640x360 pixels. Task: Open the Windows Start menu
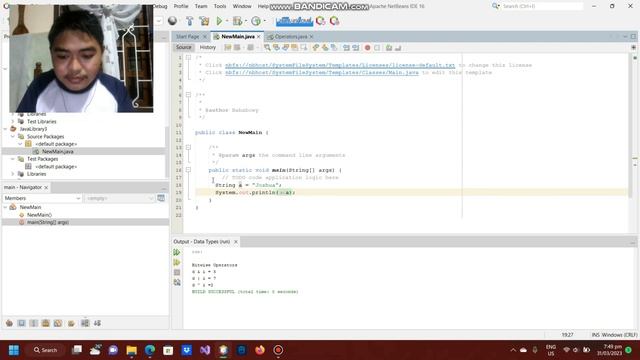pyautogui.click(x=13, y=350)
